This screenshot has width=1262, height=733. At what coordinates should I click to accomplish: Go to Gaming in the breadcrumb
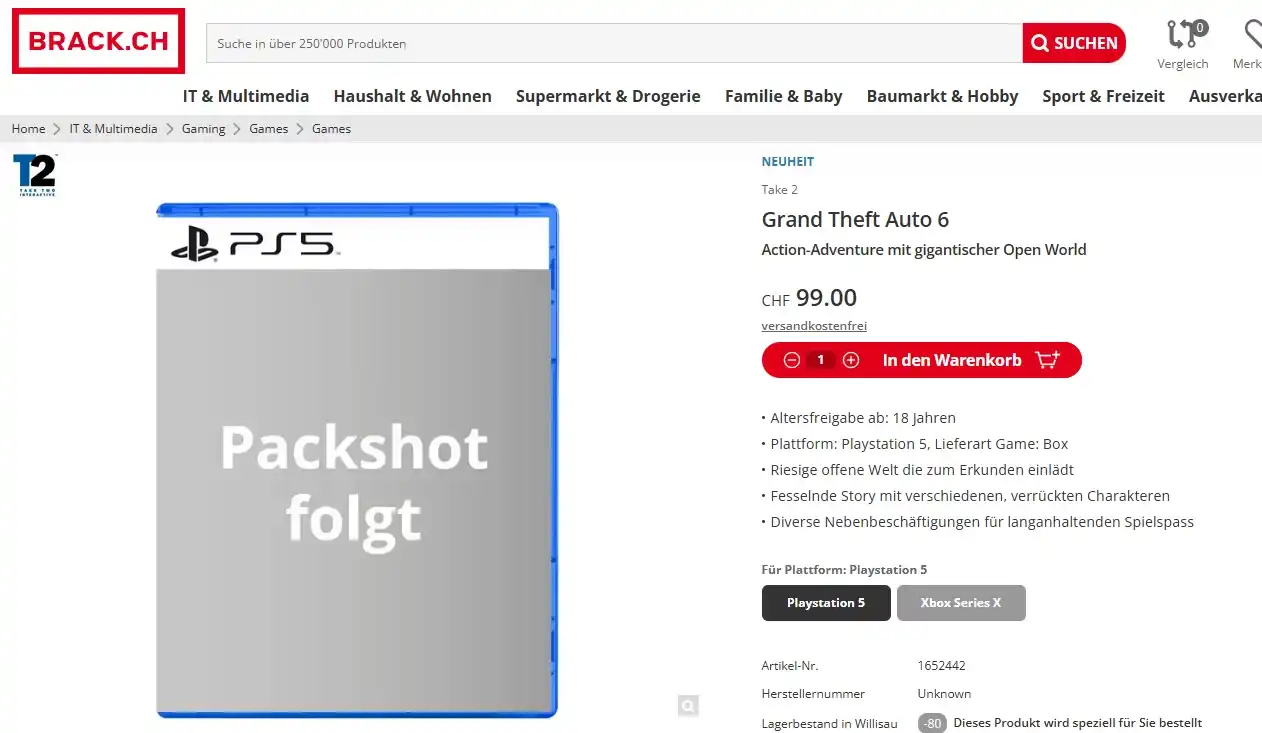[x=204, y=128]
